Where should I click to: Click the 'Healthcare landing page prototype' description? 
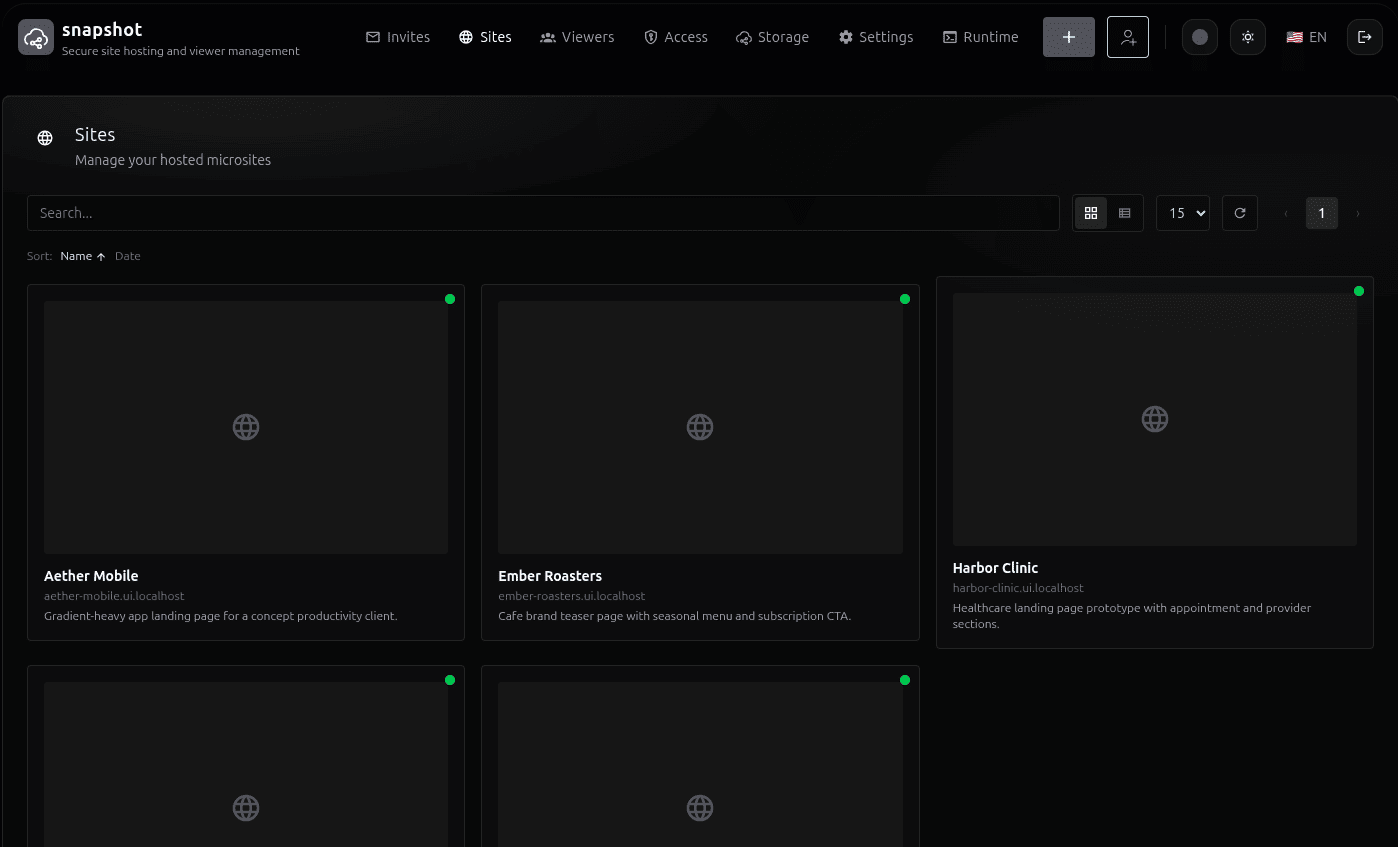pos(1132,616)
